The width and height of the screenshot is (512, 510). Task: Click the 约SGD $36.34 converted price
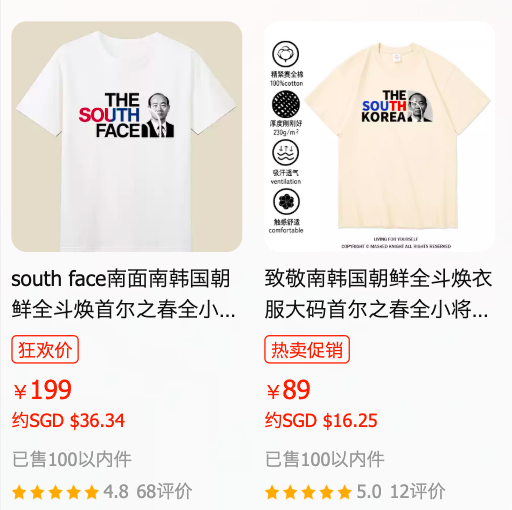pyautogui.click(x=68, y=420)
